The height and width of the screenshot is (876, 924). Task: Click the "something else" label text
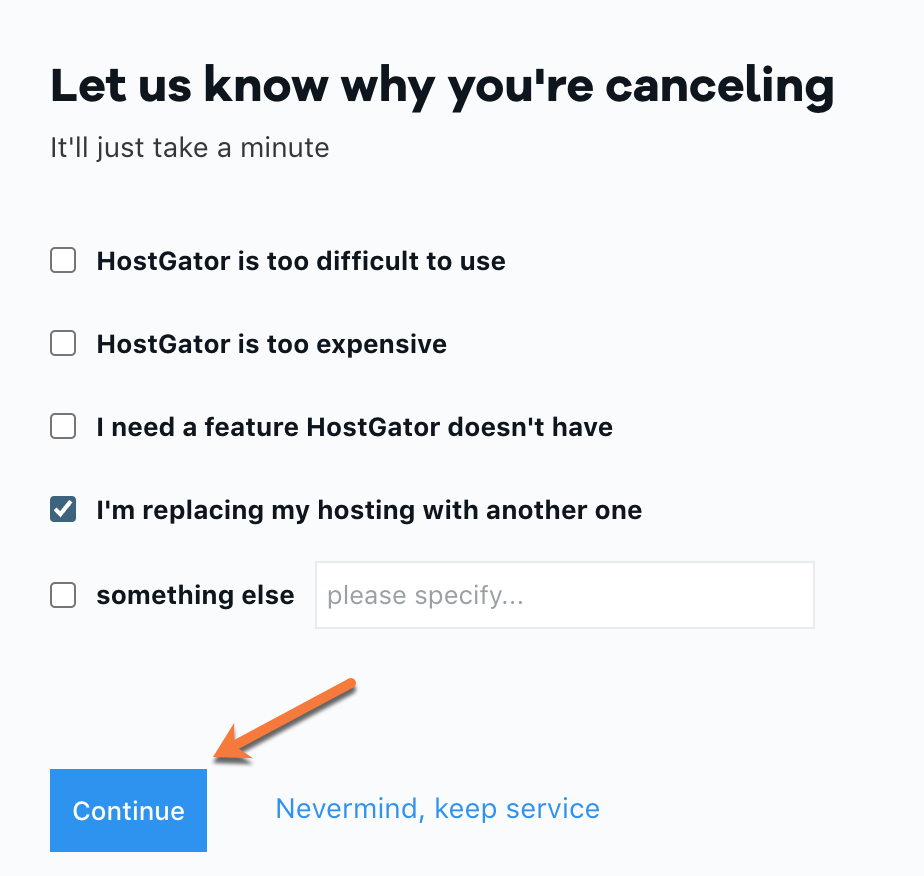coord(195,596)
